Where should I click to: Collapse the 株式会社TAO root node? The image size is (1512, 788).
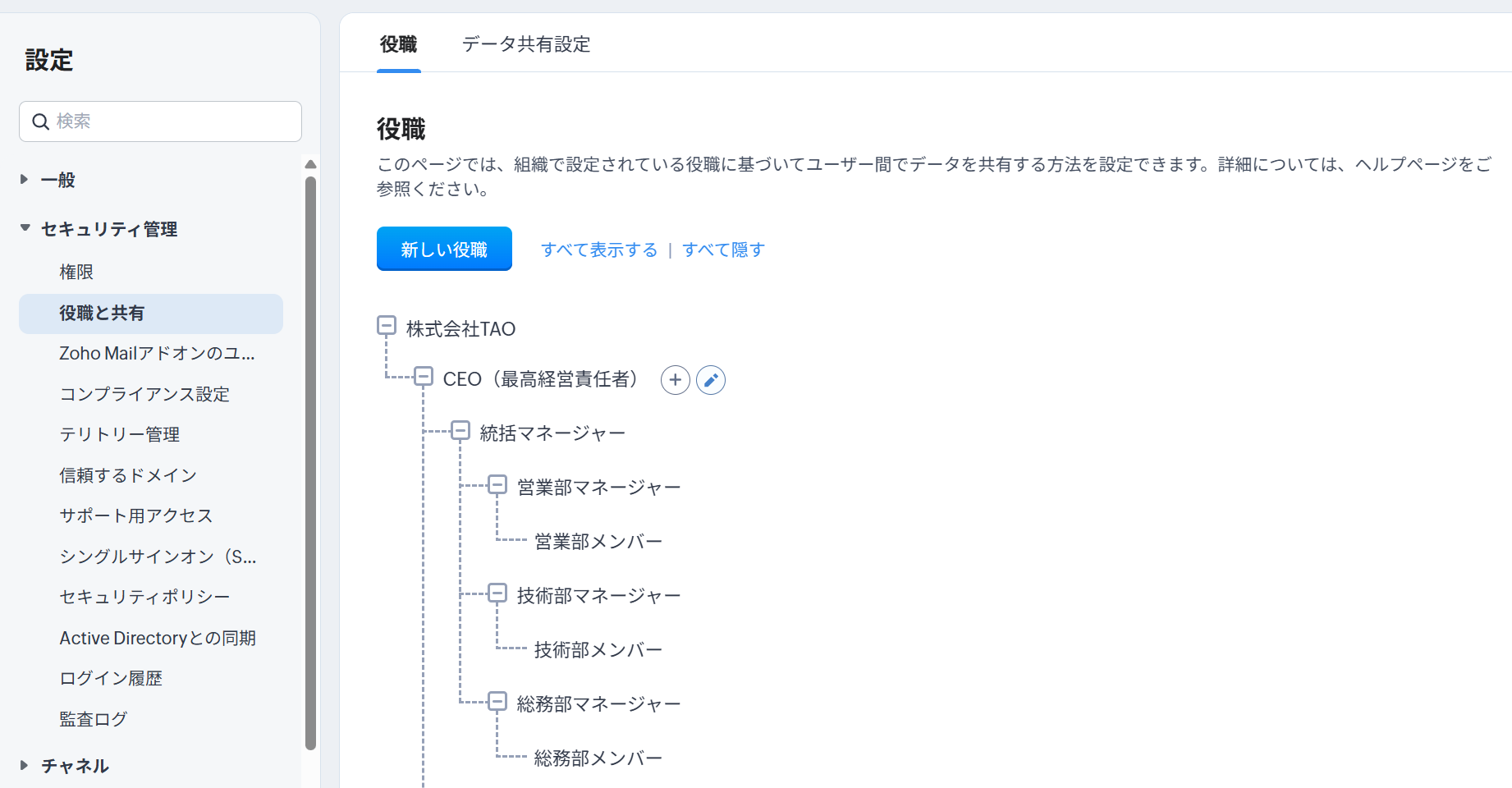(x=387, y=326)
